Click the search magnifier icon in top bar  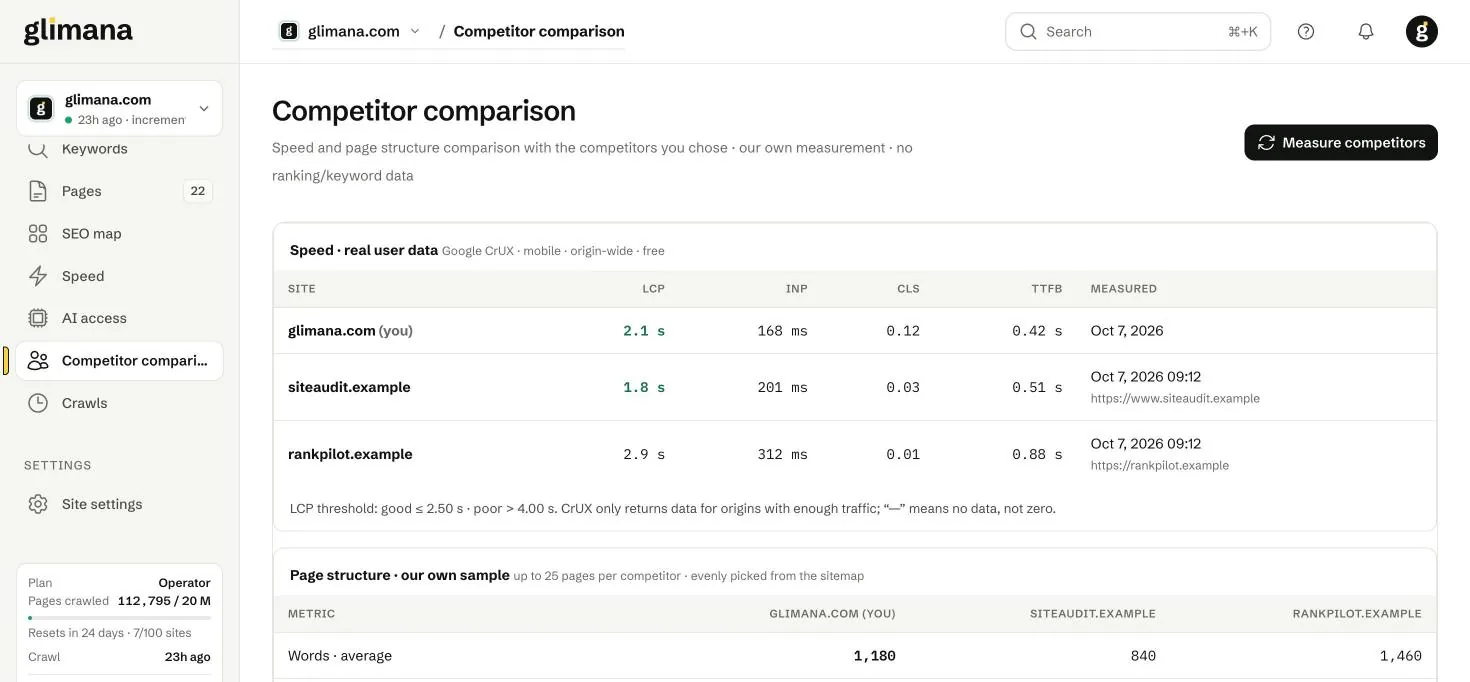1028,31
